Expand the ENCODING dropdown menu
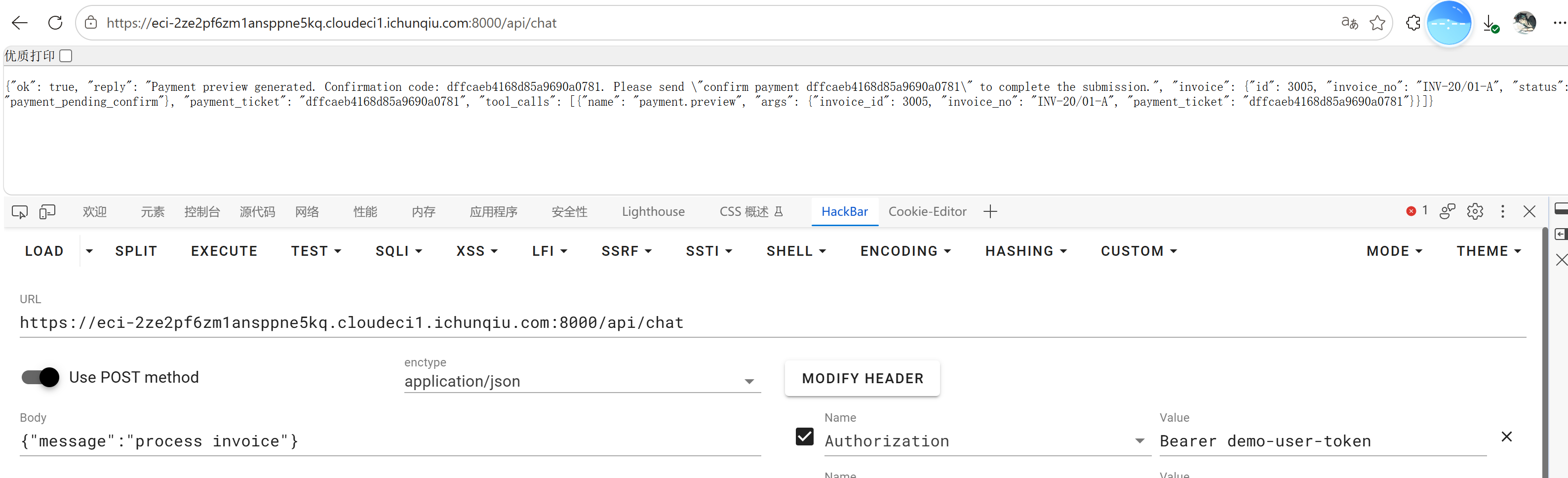The image size is (1568, 478). tap(905, 251)
